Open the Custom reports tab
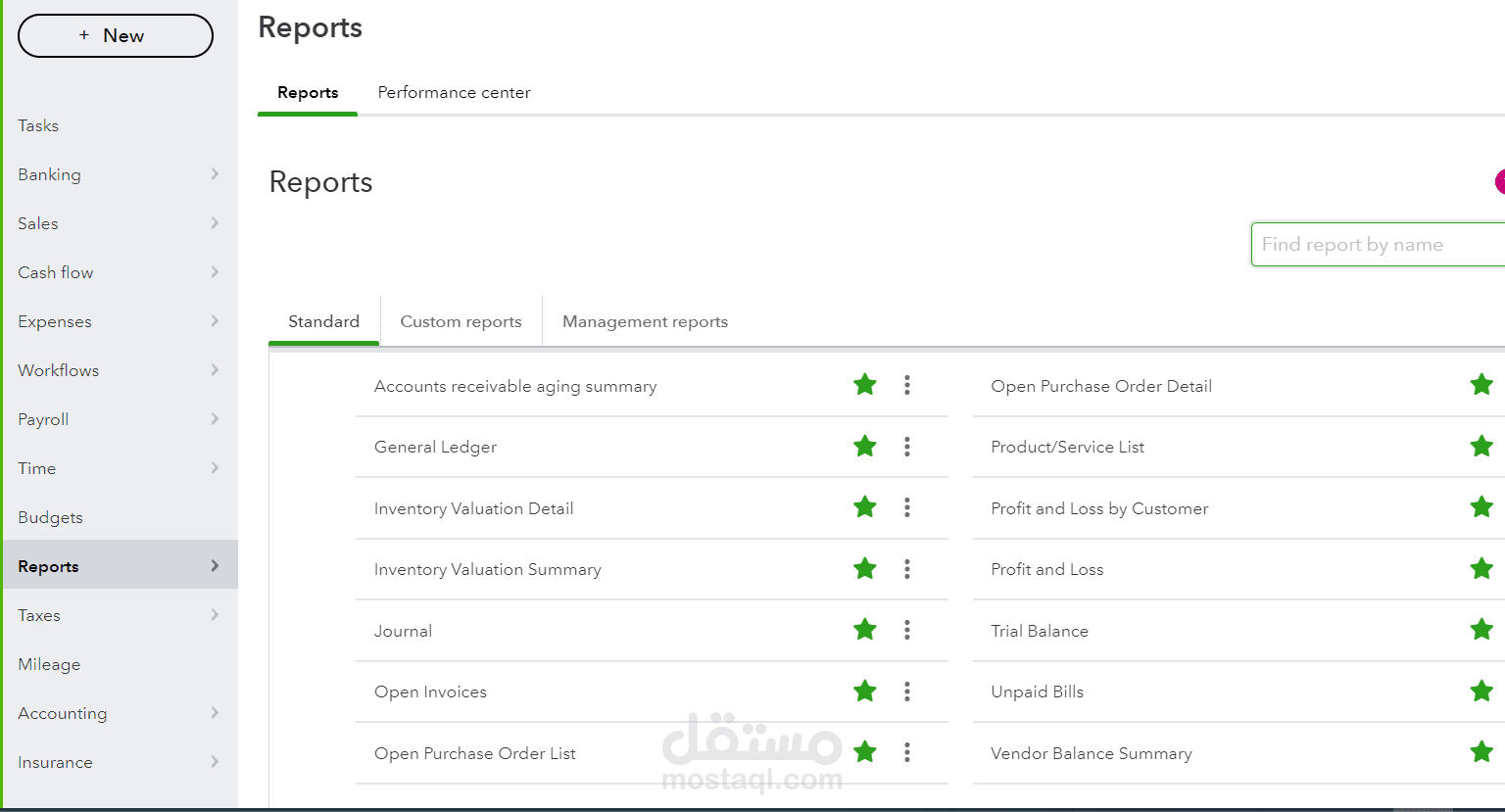The width and height of the screenshot is (1505, 812). pos(461,321)
